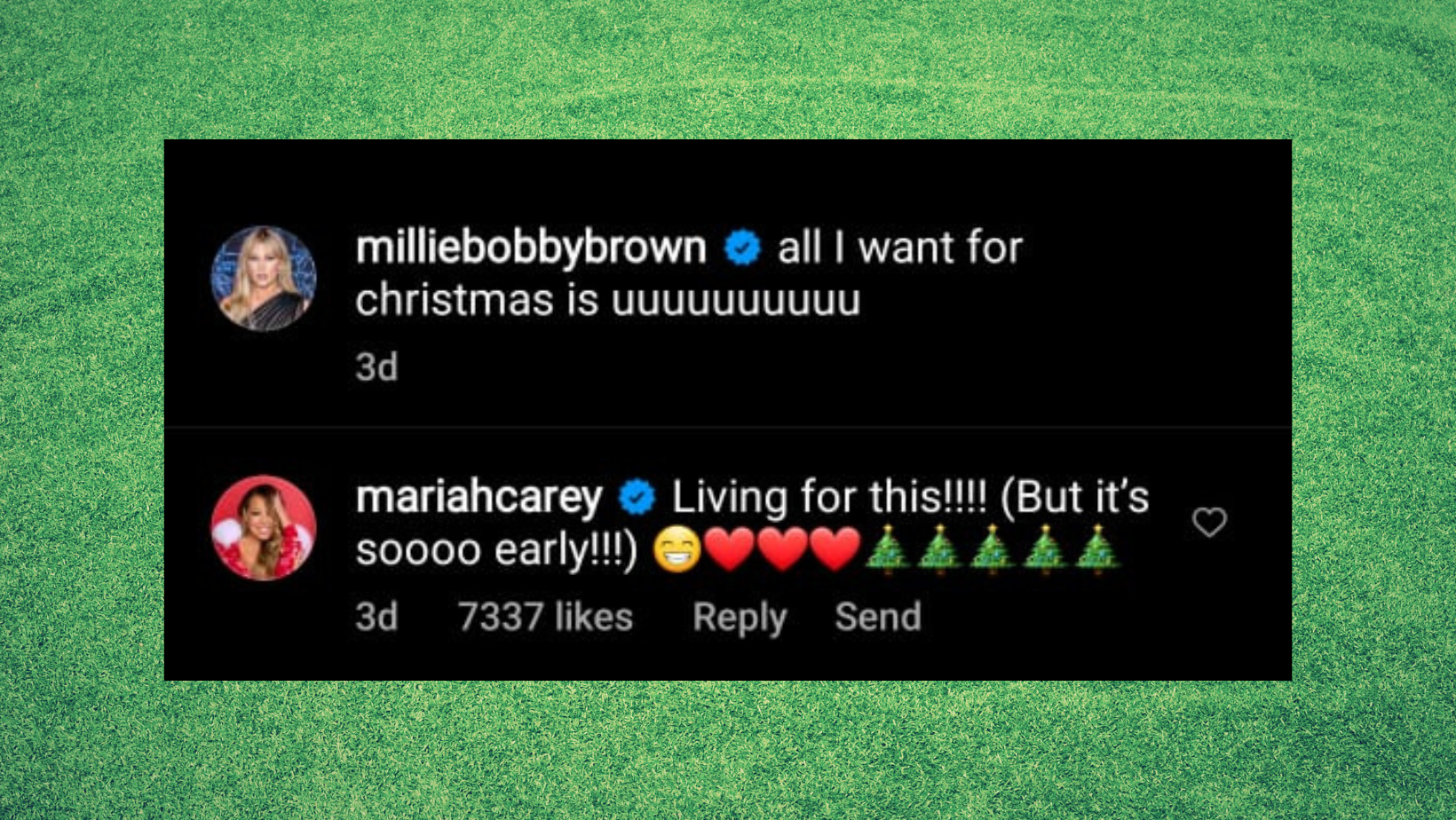Visit the milliebobbybrown username link
The width and height of the screenshot is (1456, 820).
(531, 248)
